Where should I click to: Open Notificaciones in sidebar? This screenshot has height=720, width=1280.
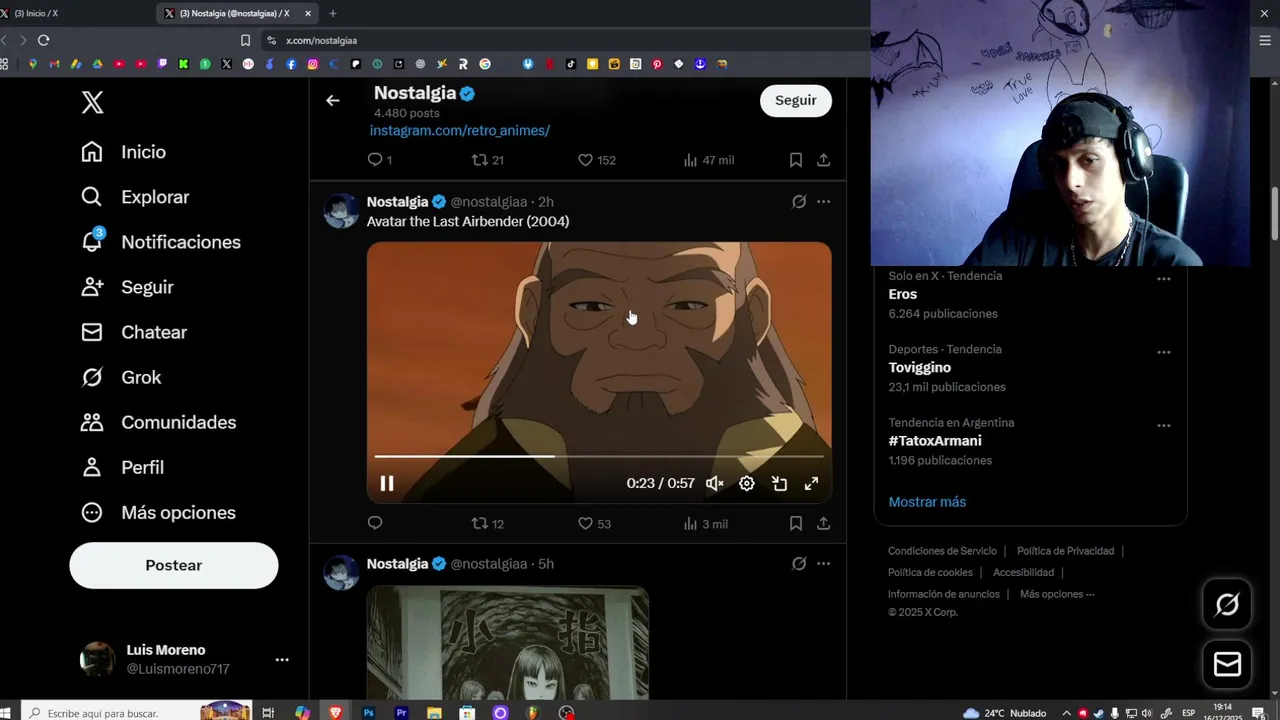(x=161, y=242)
